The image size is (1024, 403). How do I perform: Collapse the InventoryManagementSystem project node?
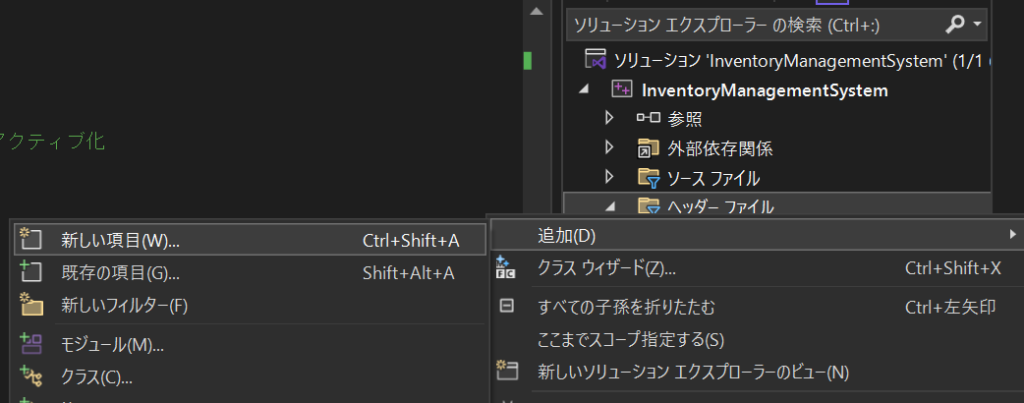[584, 90]
